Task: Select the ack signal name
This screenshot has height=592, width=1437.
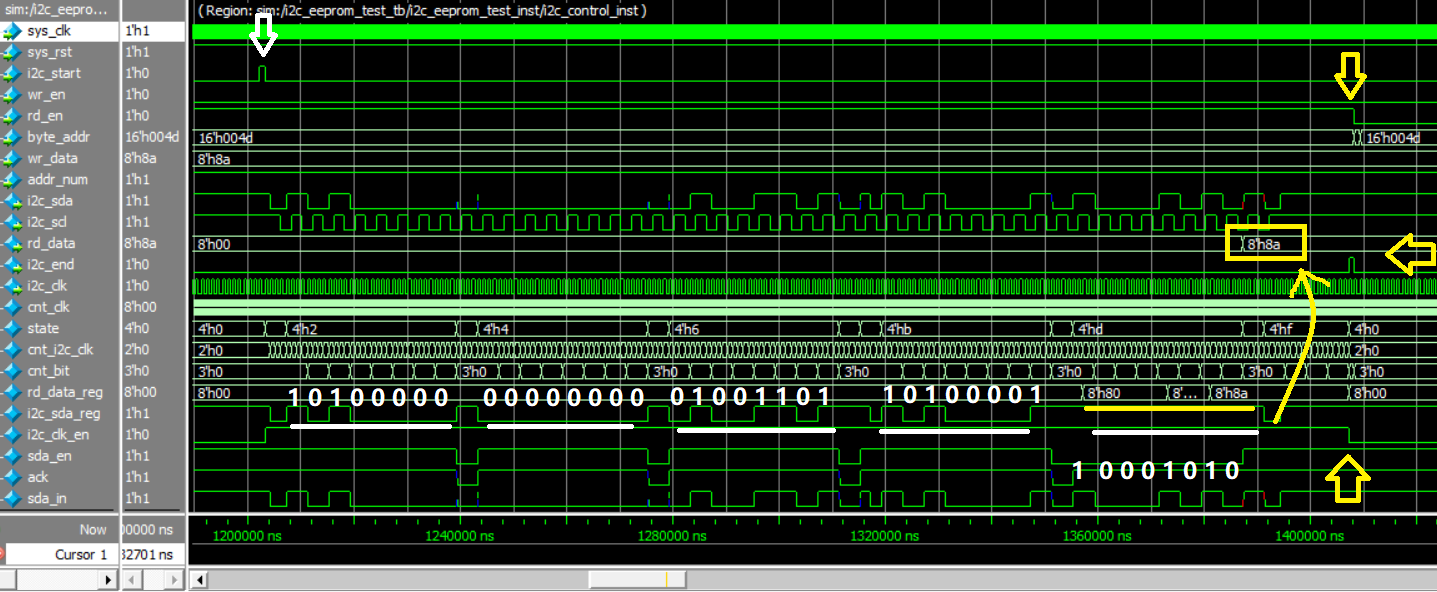Action: pyautogui.click(x=37, y=477)
